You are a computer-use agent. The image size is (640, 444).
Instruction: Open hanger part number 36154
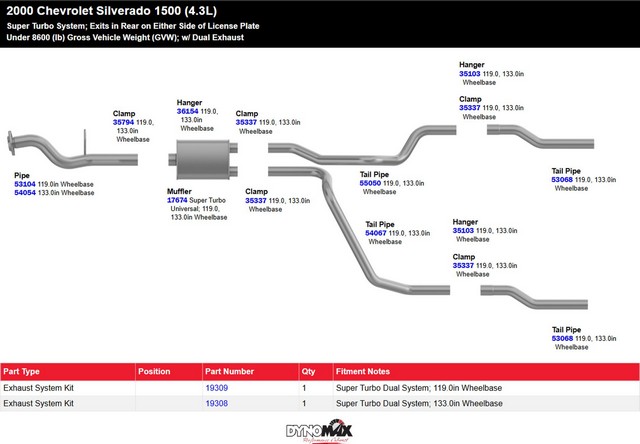click(187, 111)
